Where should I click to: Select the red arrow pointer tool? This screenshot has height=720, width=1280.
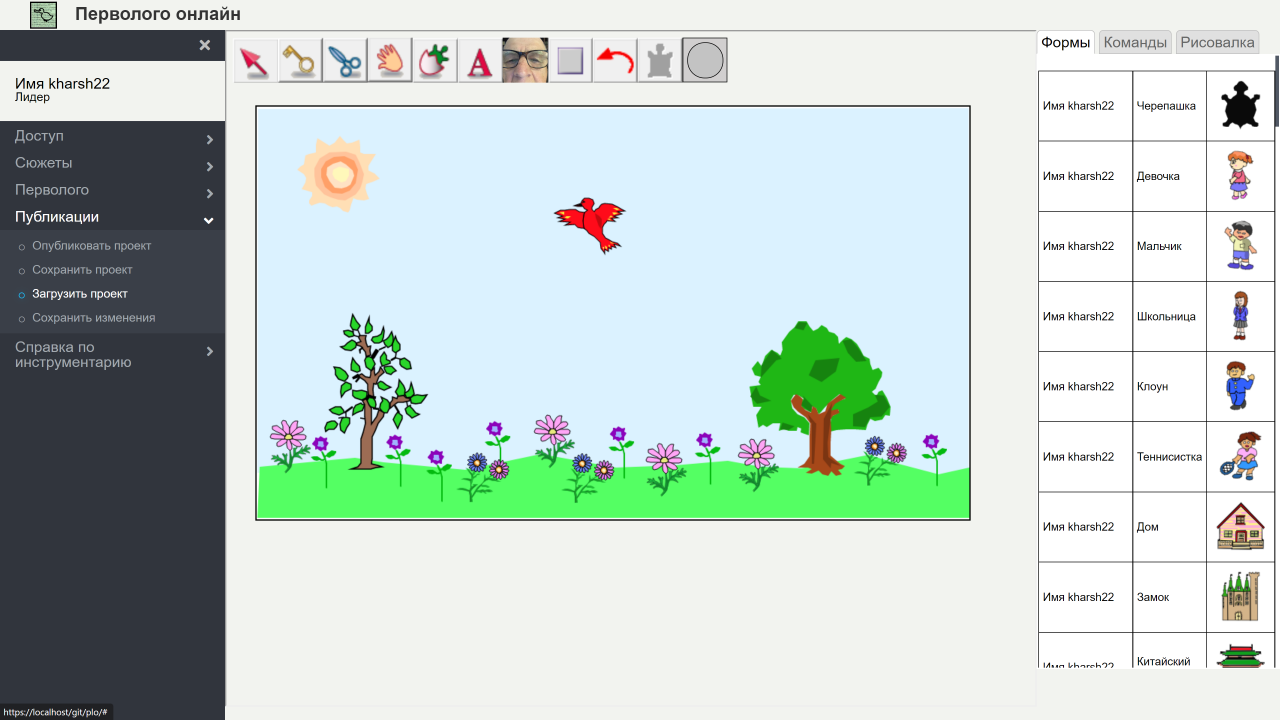[256, 61]
